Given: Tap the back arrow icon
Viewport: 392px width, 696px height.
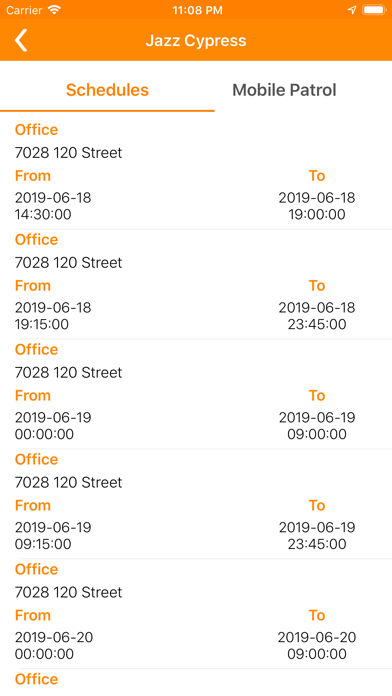Looking at the screenshot, I should coord(21,40).
